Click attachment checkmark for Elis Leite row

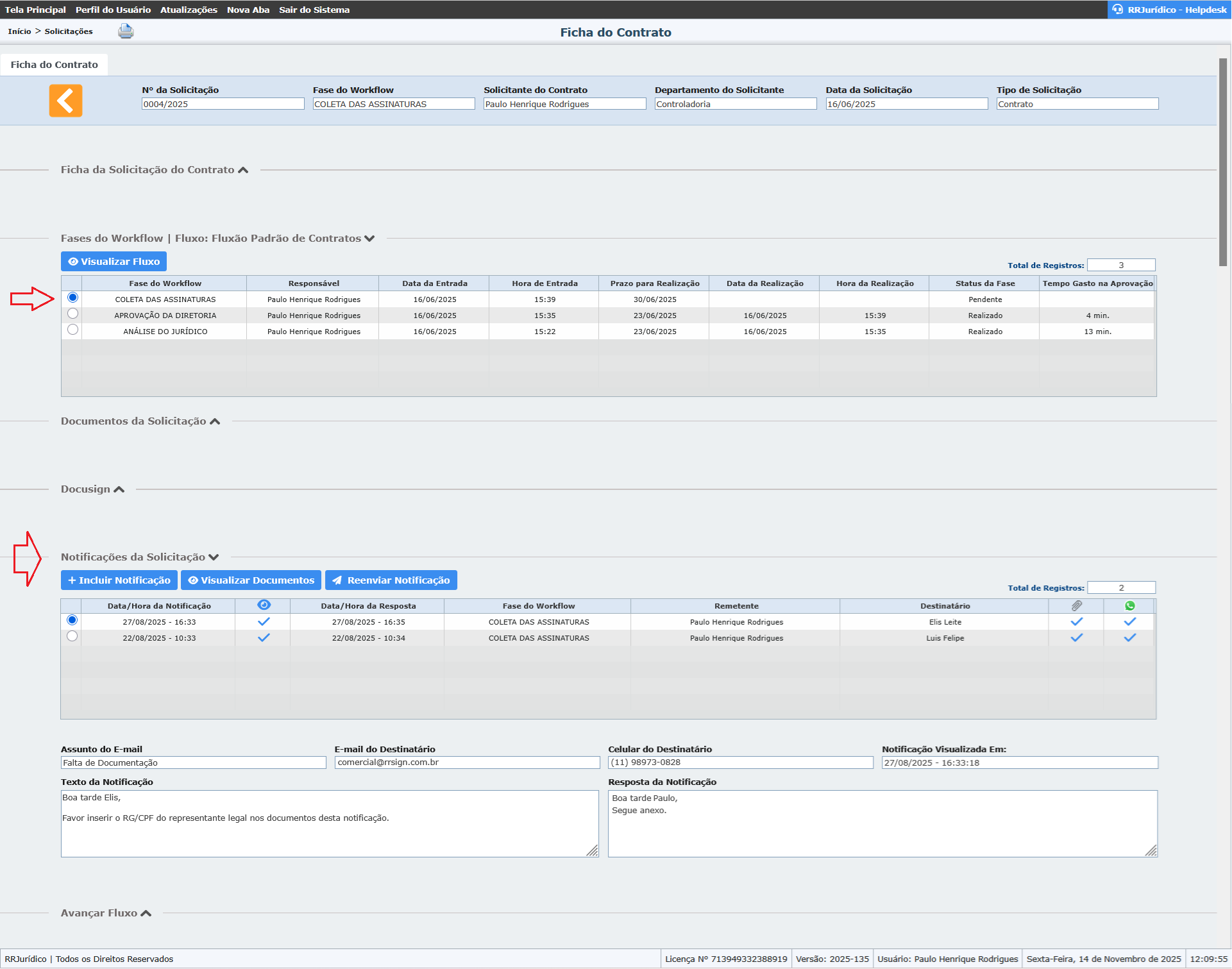(x=1077, y=621)
